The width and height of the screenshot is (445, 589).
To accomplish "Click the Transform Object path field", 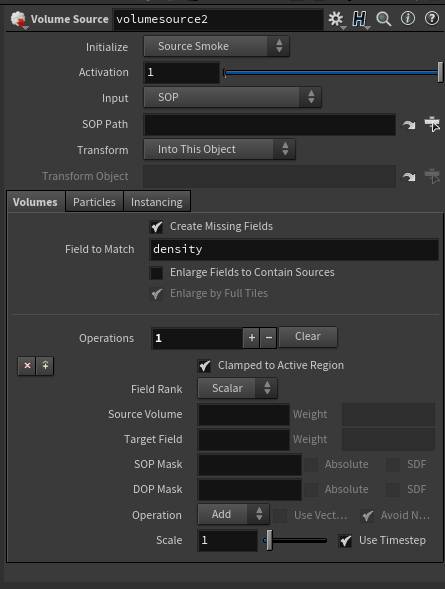I will click(x=270, y=176).
